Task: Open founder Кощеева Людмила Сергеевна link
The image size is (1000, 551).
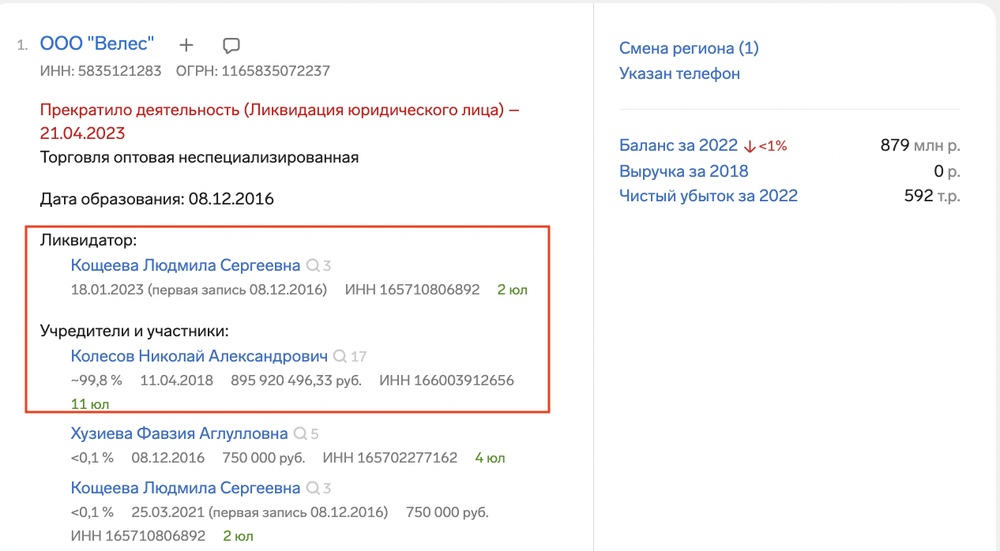Action: 185,488
